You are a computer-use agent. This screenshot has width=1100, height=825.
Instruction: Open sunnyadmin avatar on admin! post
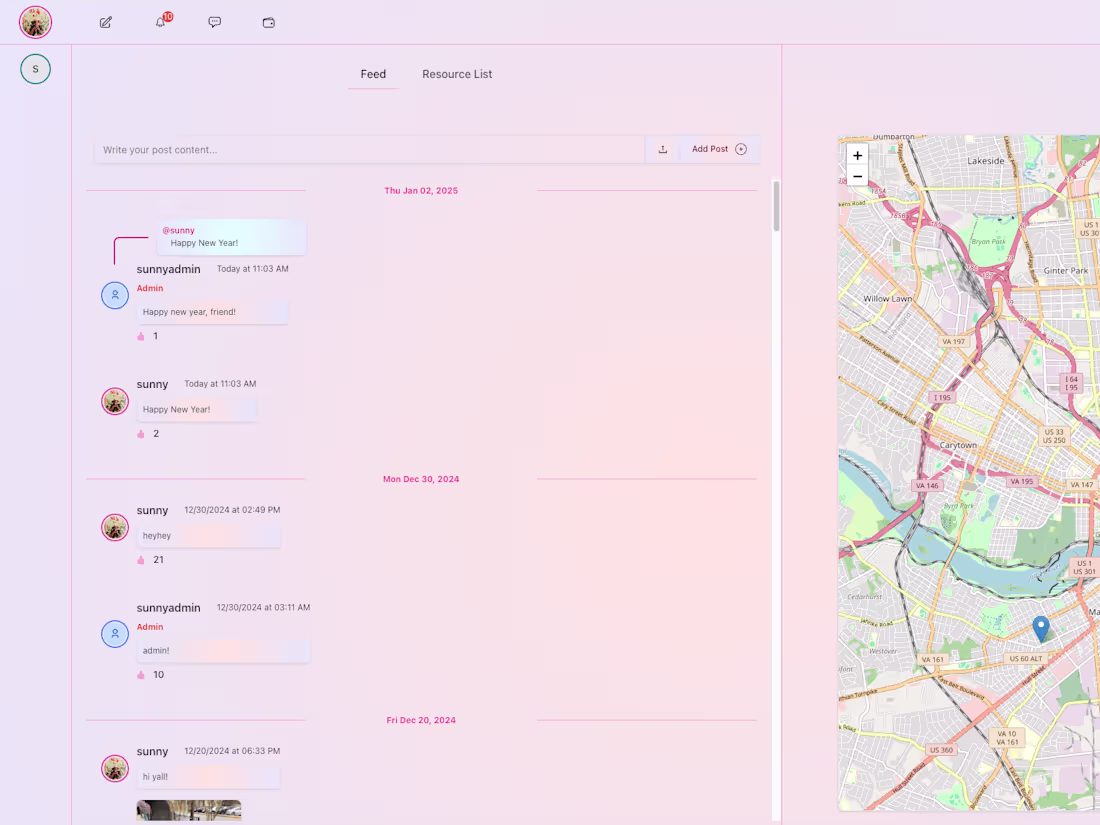click(x=115, y=634)
